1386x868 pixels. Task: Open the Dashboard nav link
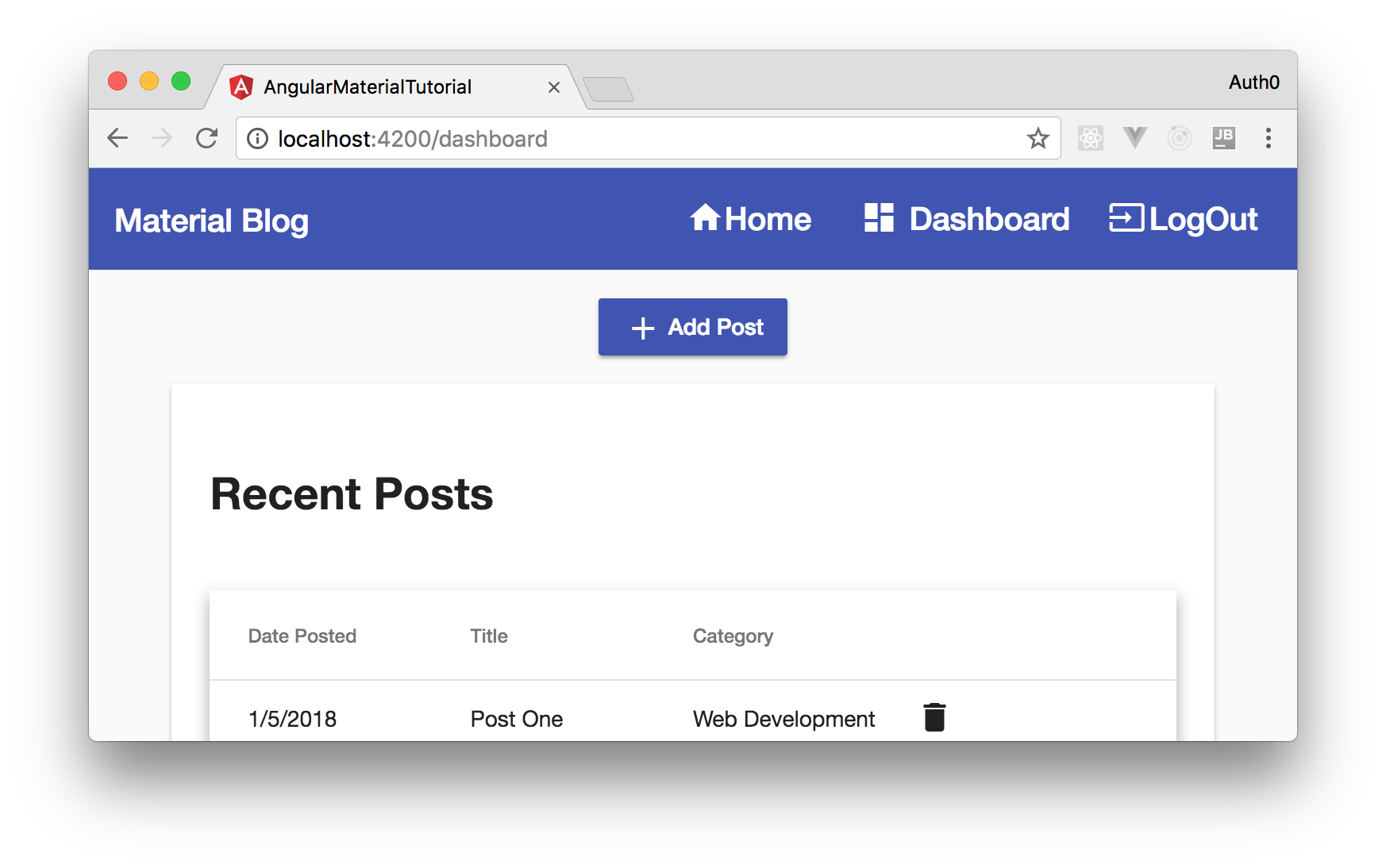(967, 219)
